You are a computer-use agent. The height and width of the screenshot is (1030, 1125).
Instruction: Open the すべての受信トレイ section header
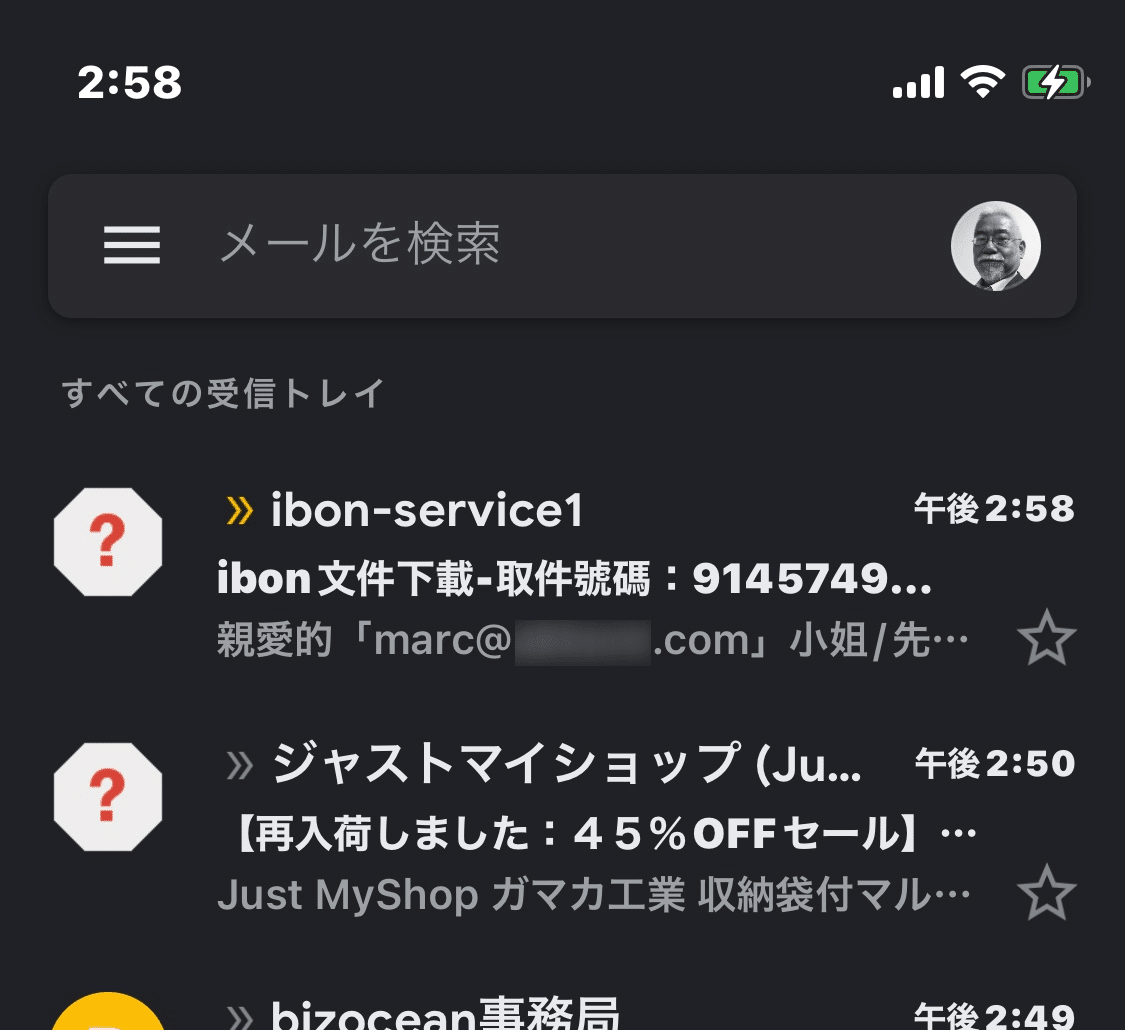222,394
